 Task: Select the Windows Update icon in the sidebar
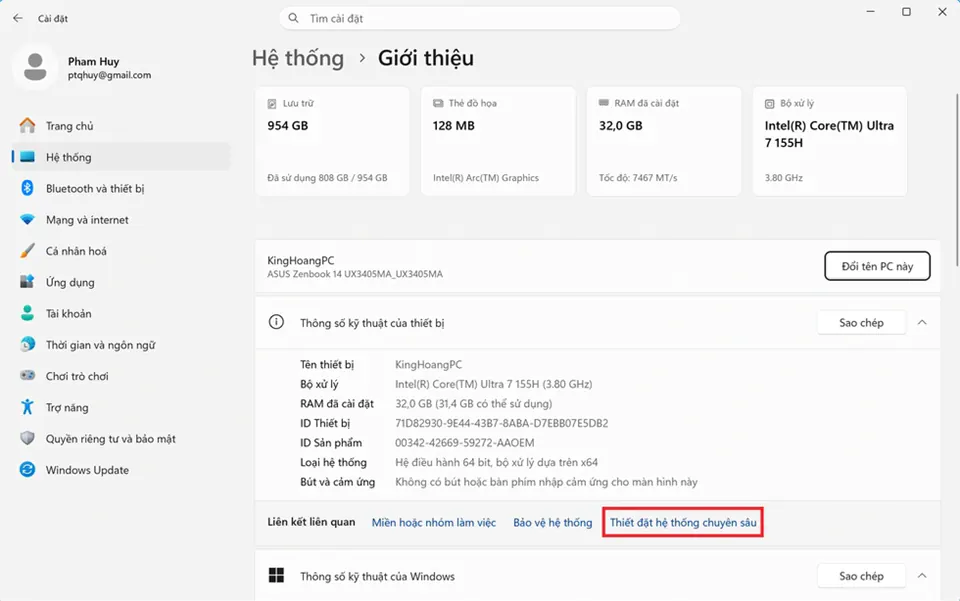tap(27, 470)
